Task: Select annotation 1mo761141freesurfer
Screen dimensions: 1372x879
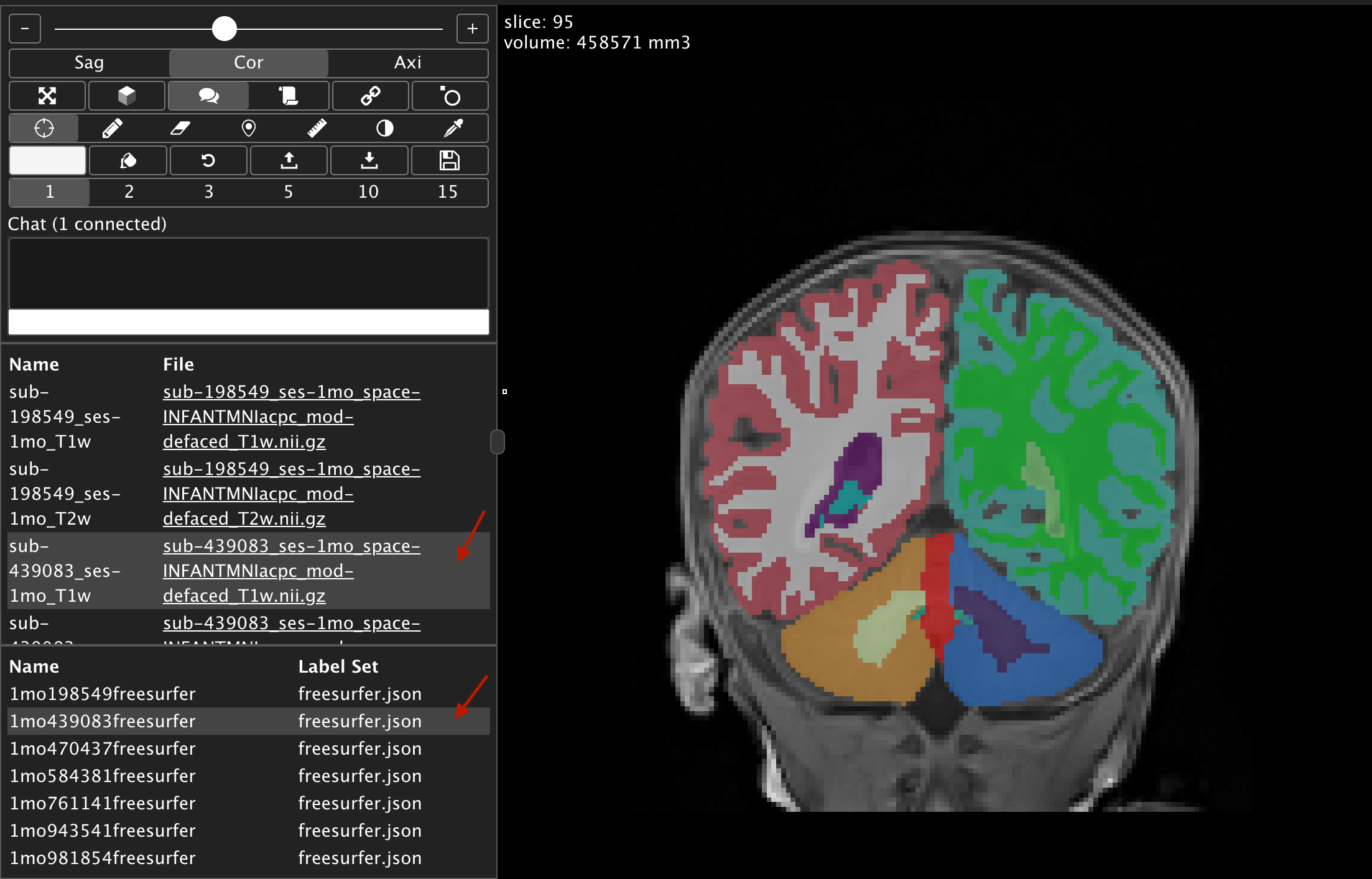Action: coord(103,803)
